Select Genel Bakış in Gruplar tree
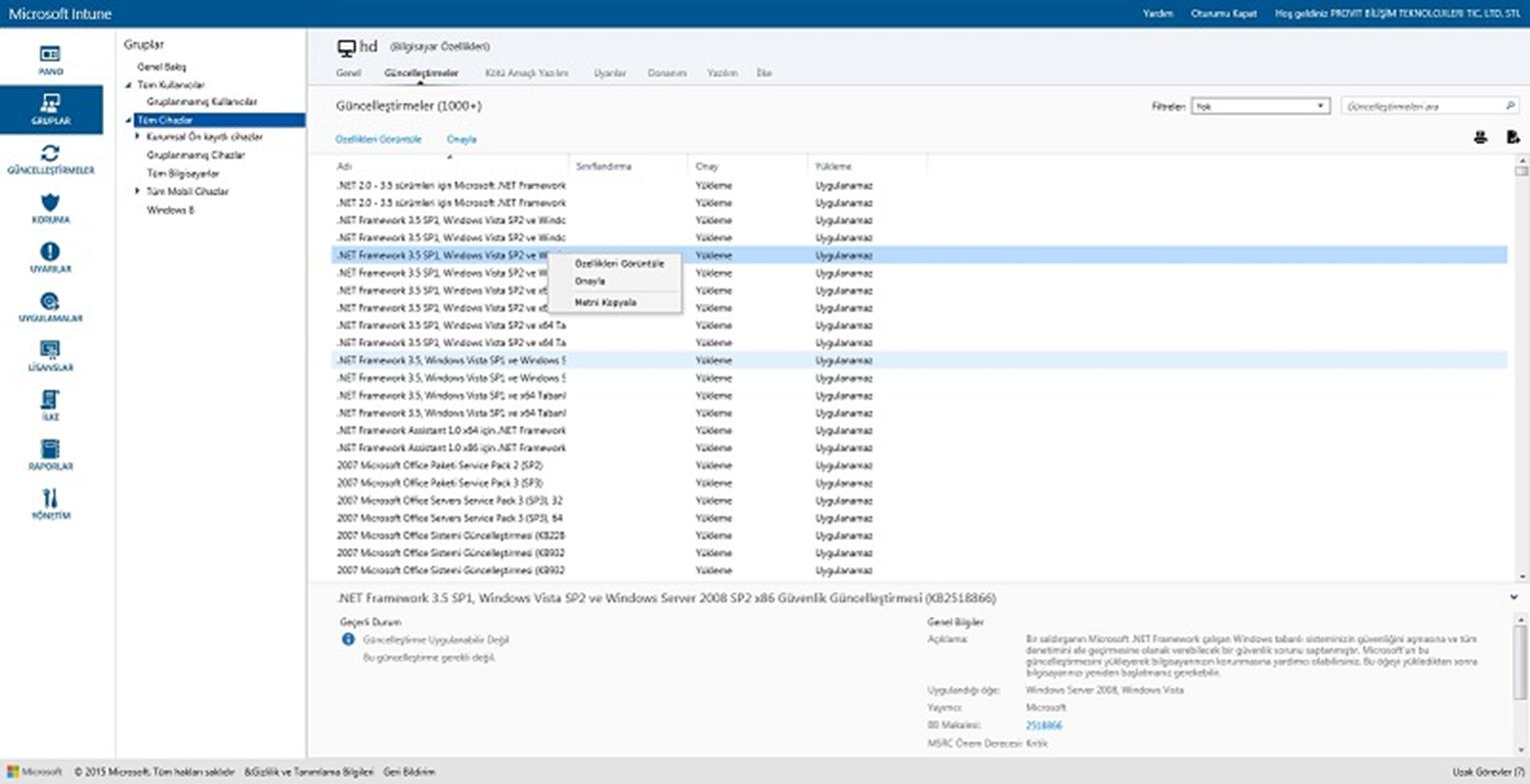The image size is (1530, 784). 162,67
